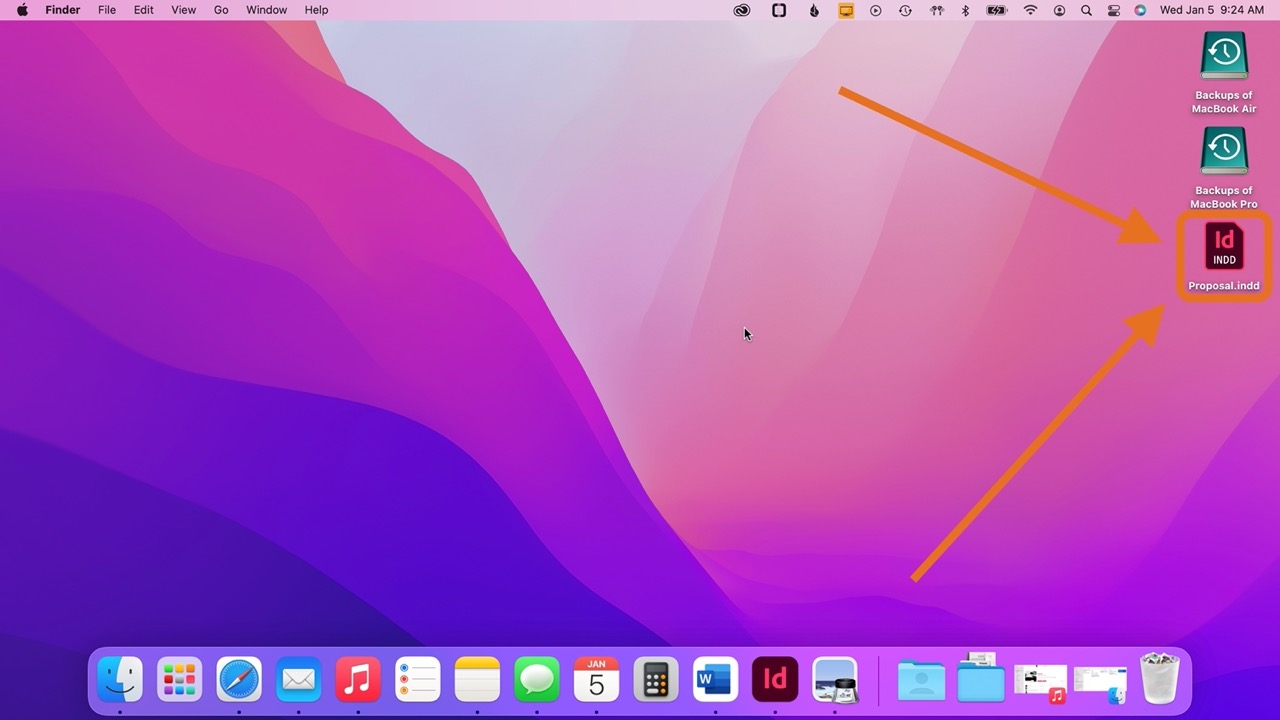Open the Trash in the Dock
Image resolution: width=1280 pixels, height=720 pixels.
pos(1160,679)
